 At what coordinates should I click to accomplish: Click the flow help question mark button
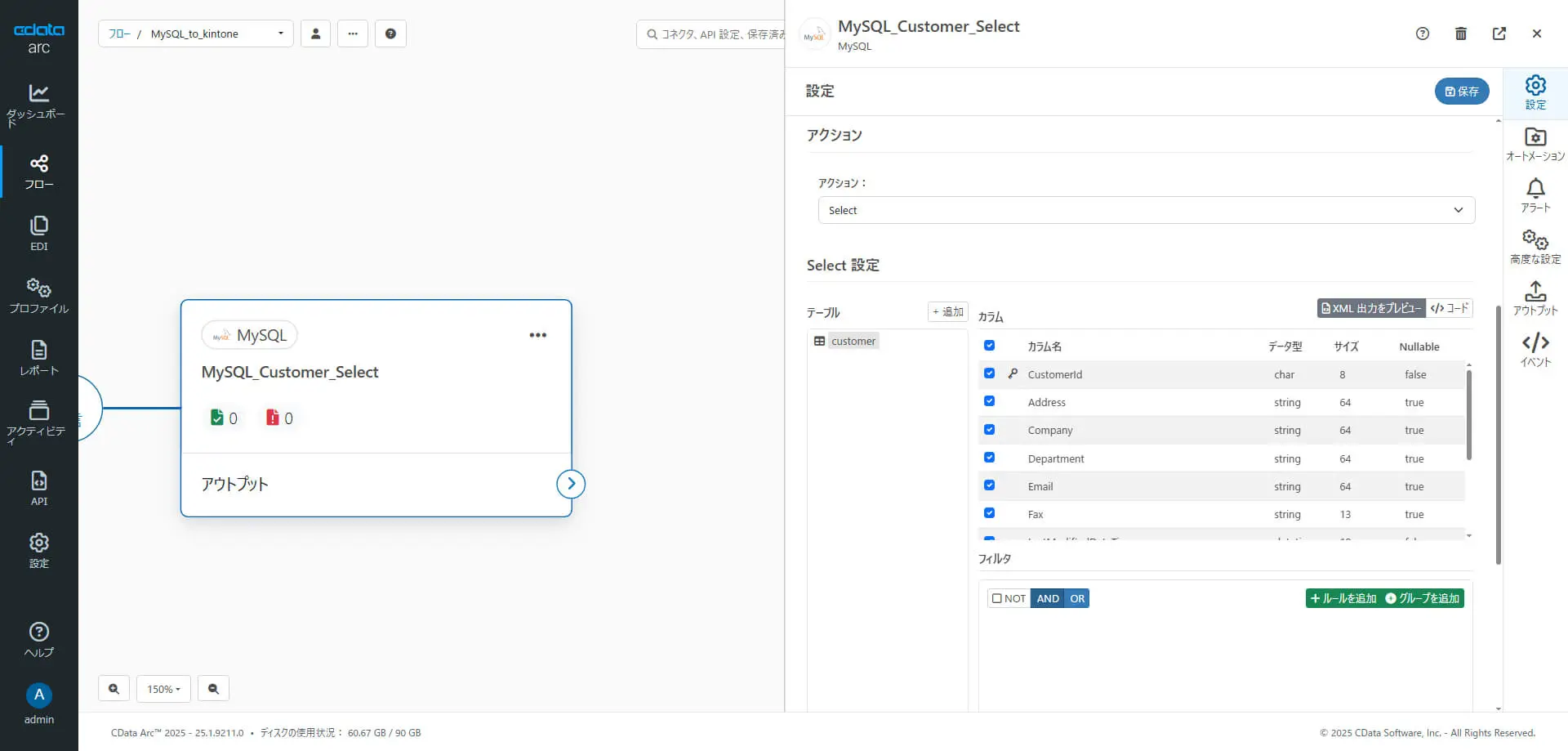(x=390, y=34)
